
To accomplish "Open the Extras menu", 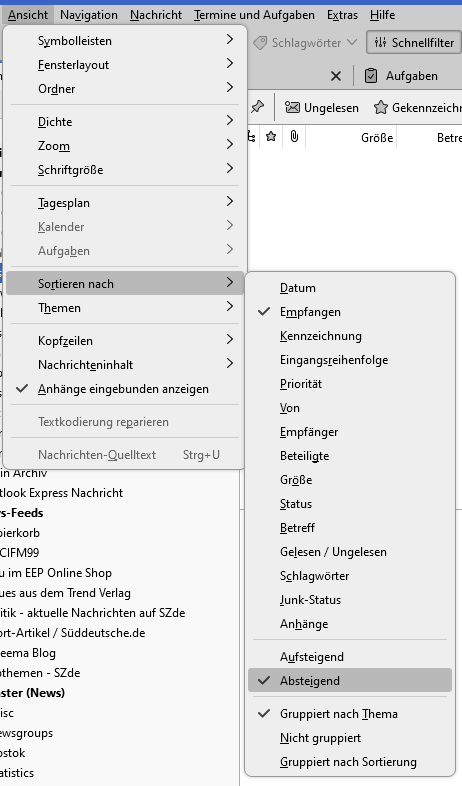I will pyautogui.click(x=342, y=15).
